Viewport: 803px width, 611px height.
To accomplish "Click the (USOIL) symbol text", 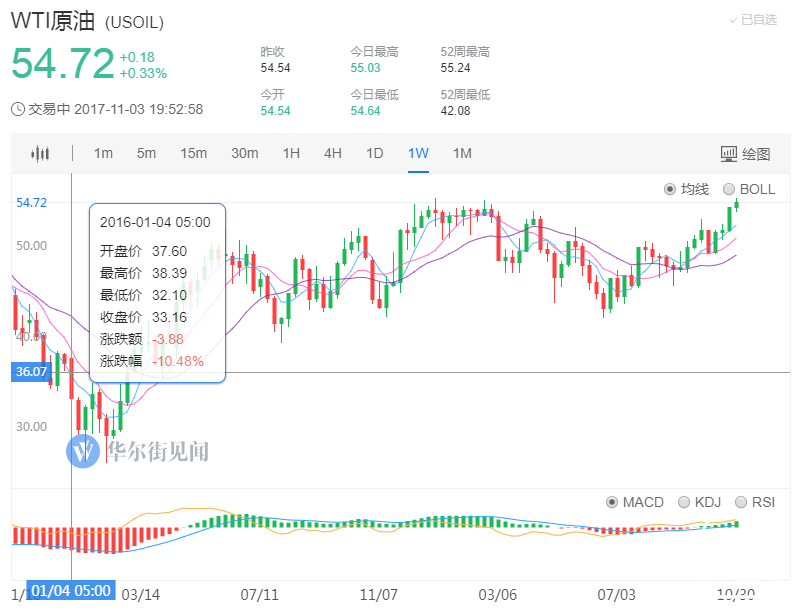I will (134, 23).
